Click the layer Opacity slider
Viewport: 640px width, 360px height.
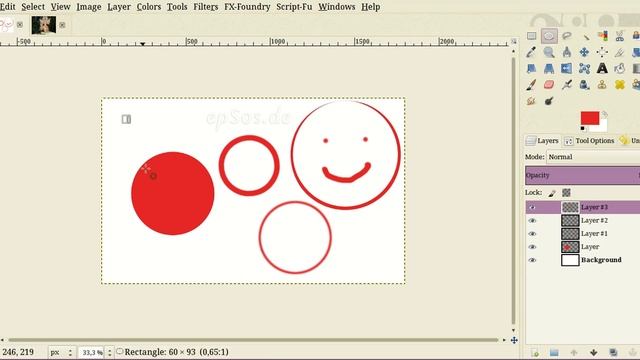582,175
